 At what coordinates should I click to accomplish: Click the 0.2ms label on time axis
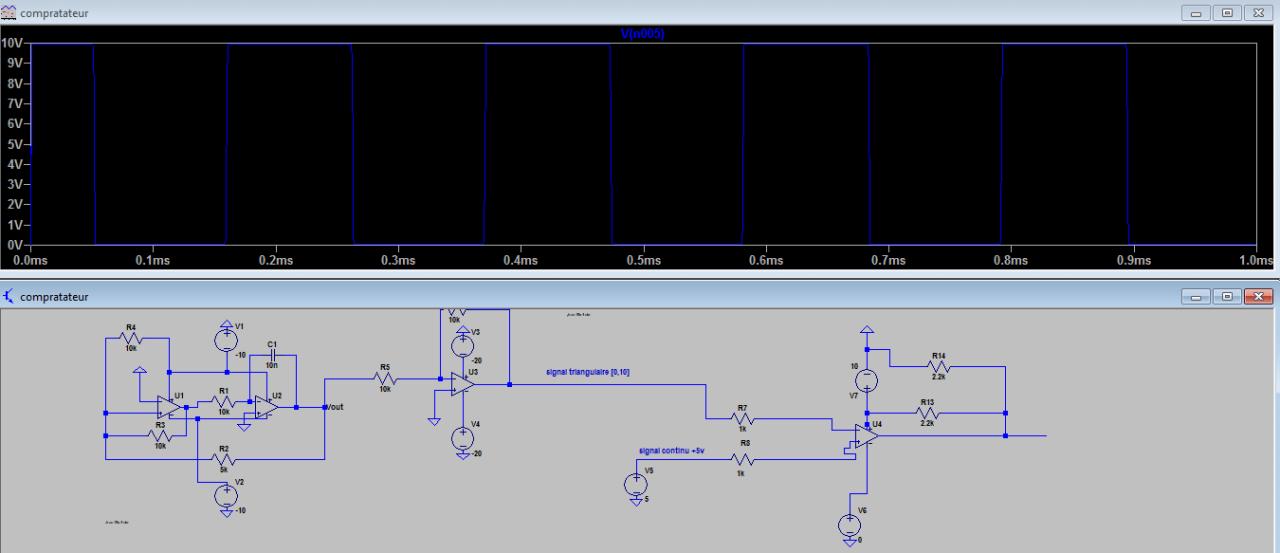coord(275,260)
